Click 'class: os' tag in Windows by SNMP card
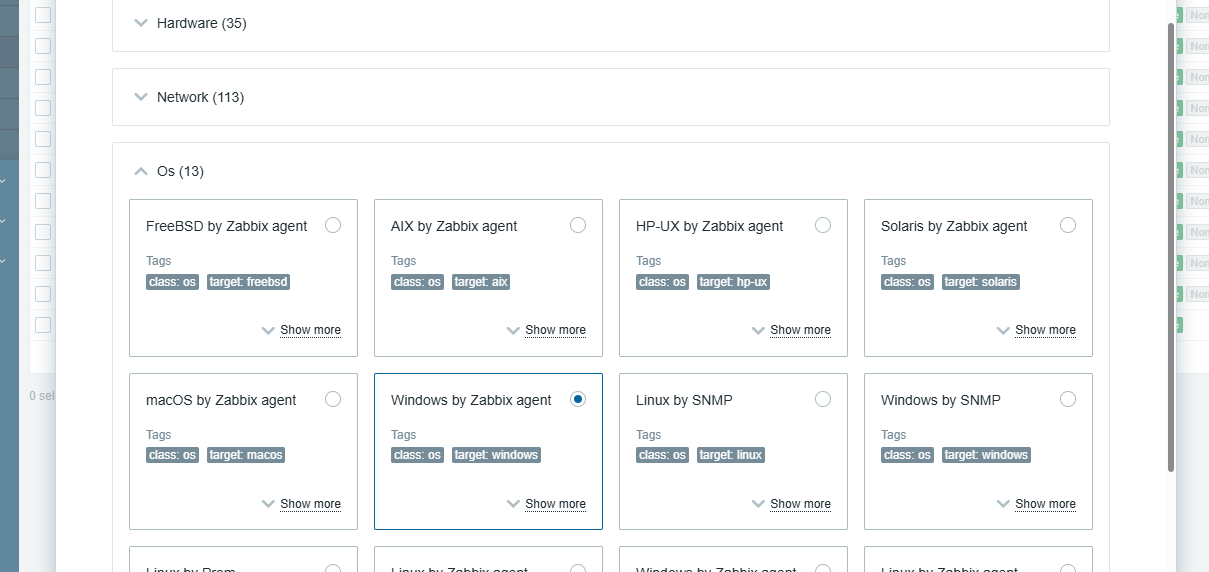 [908, 455]
